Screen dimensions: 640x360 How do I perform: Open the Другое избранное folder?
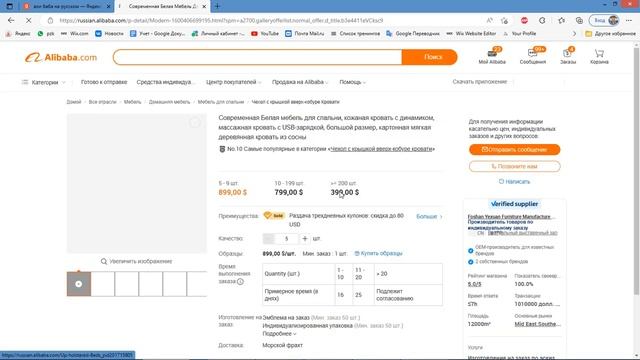coord(610,33)
